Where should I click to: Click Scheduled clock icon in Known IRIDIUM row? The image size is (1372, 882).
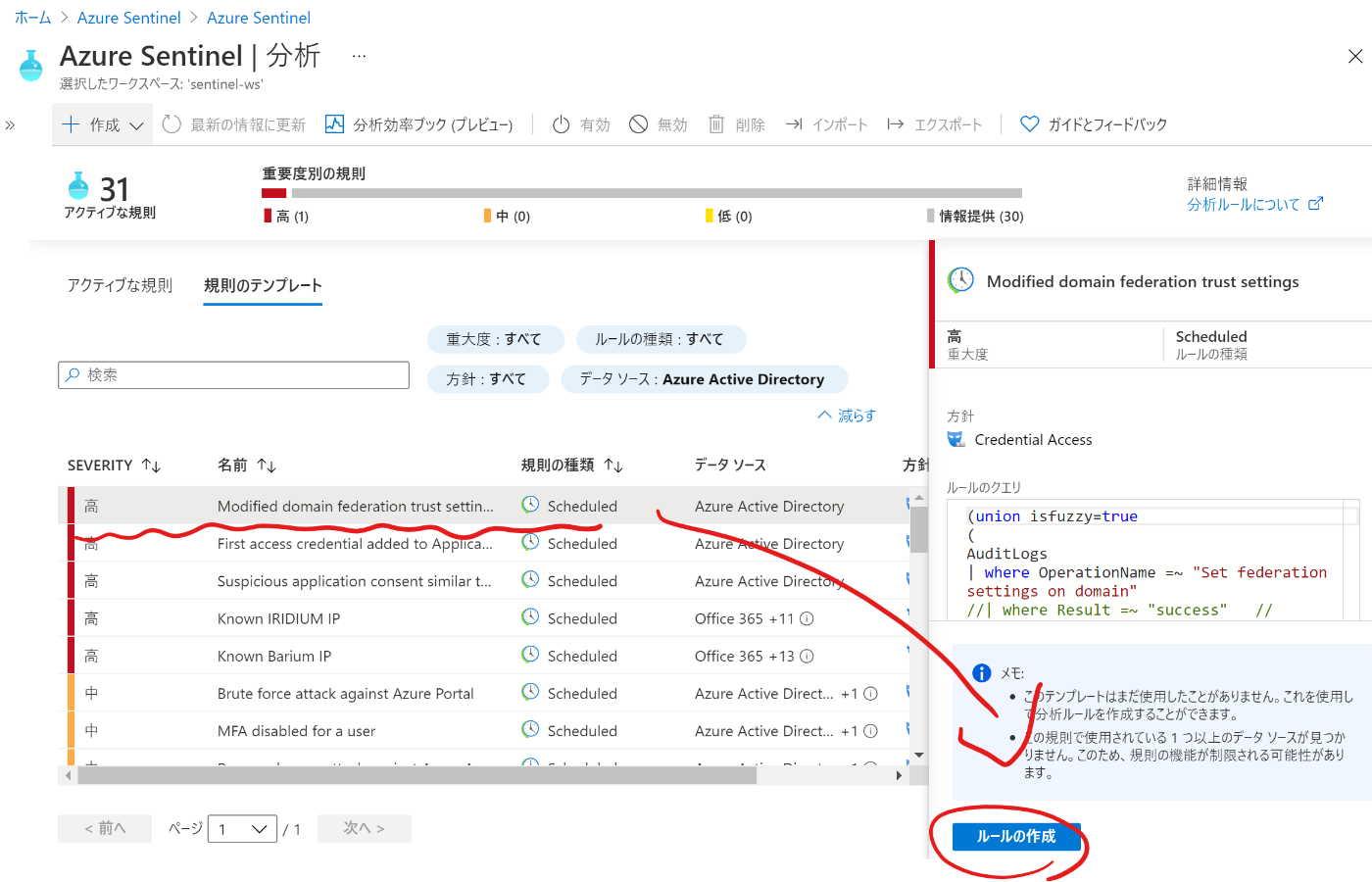point(530,616)
